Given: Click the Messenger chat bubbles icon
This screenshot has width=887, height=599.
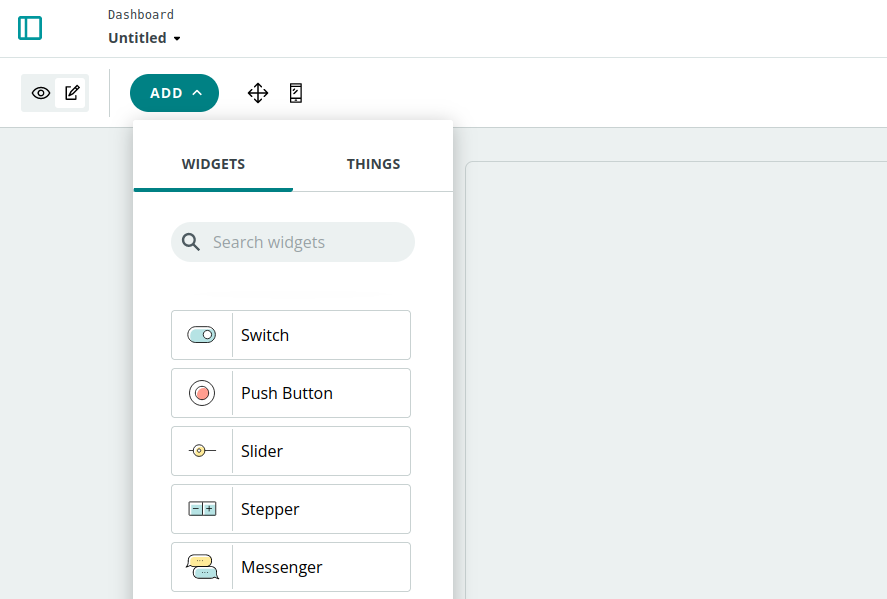Looking at the screenshot, I should click(202, 567).
